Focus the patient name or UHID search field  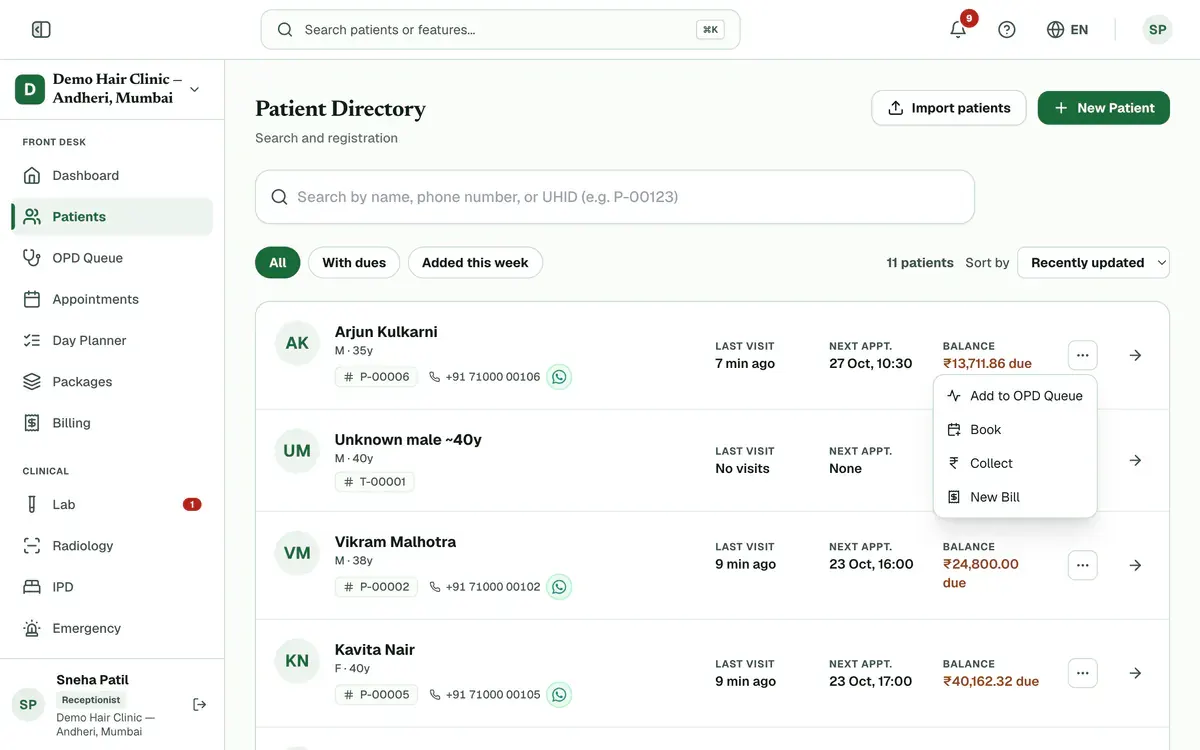click(x=615, y=197)
